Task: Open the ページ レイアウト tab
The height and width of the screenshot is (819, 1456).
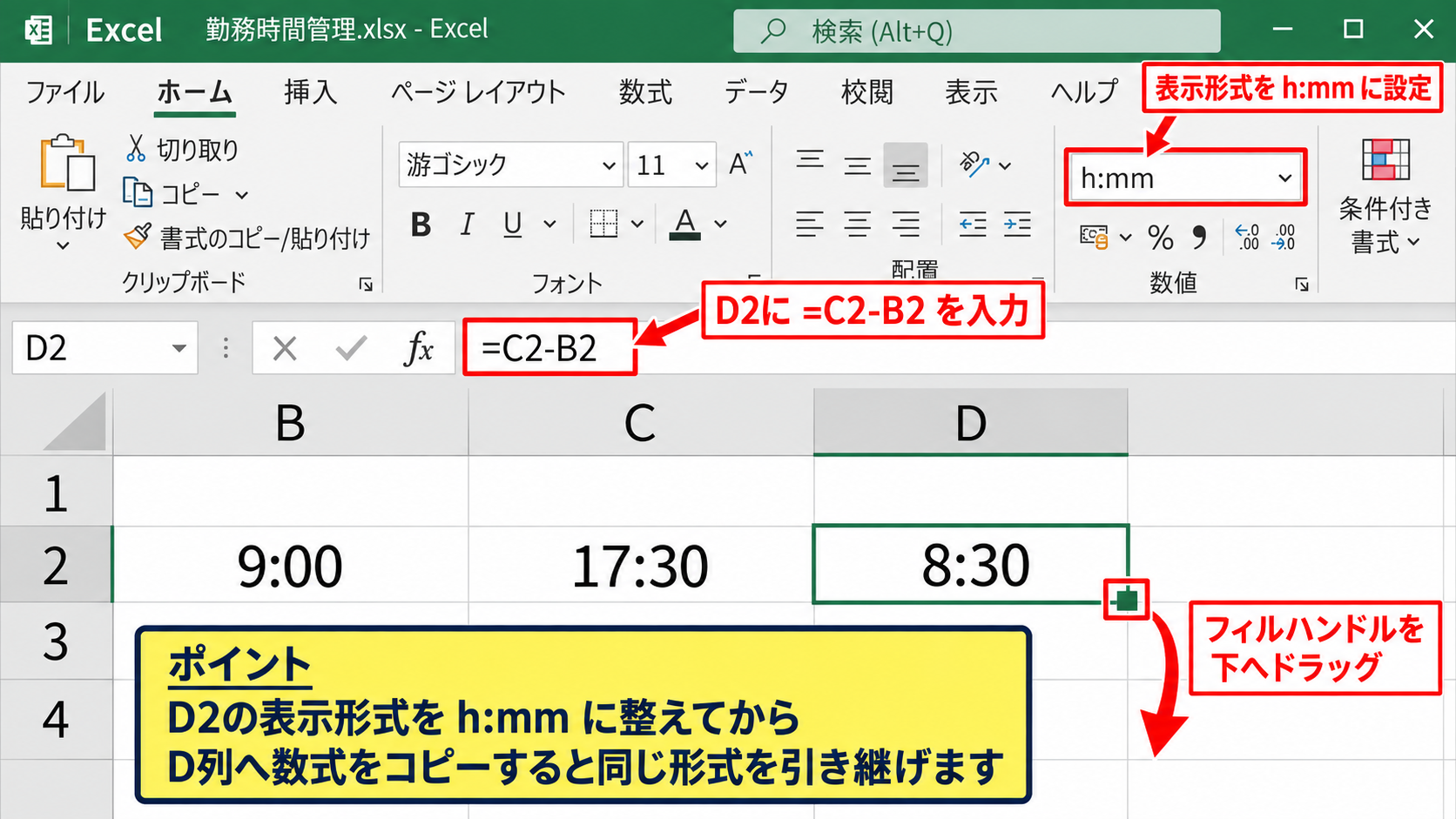Action: pyautogui.click(x=478, y=91)
